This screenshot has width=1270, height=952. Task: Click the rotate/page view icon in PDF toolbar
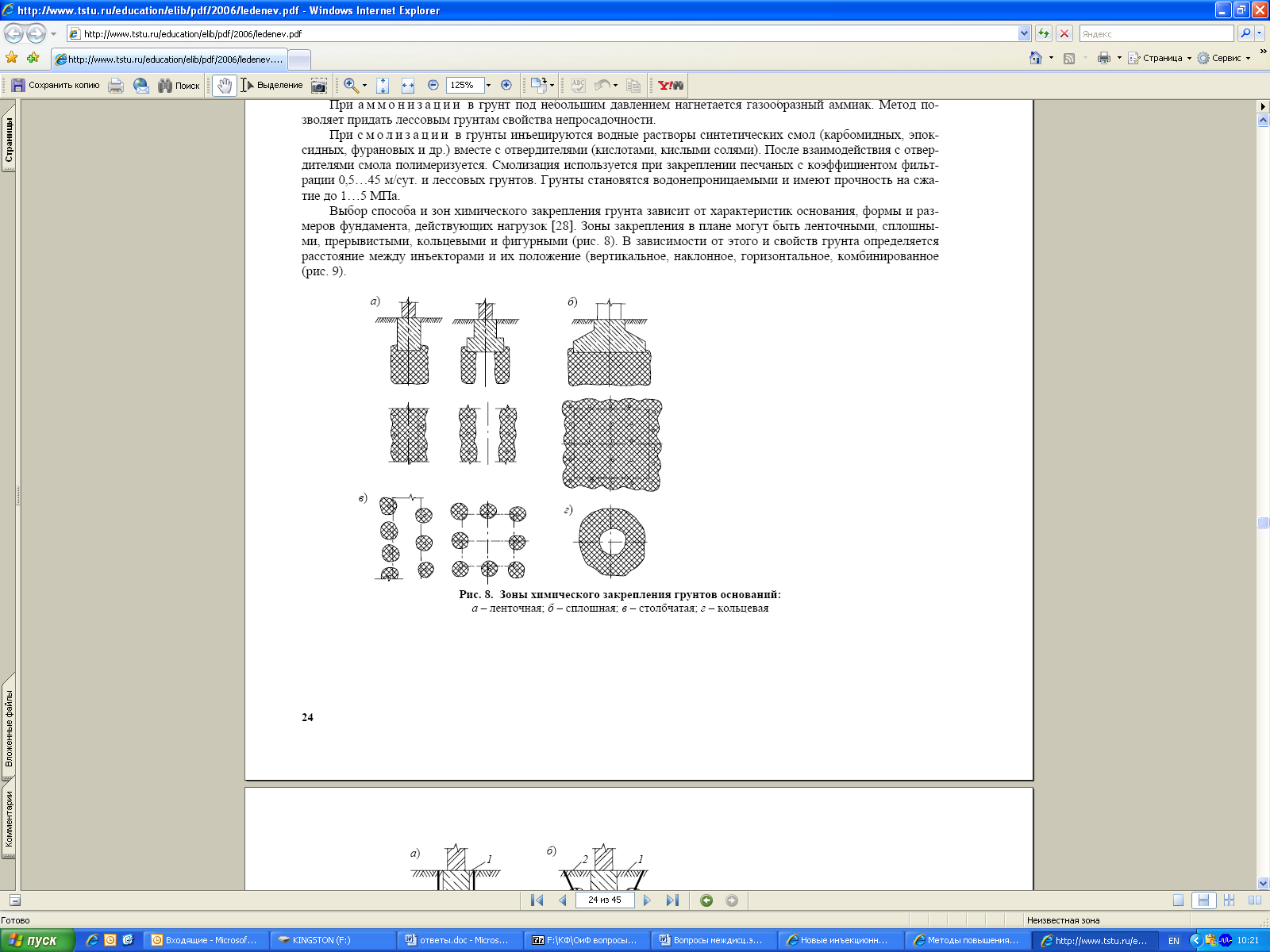(539, 85)
